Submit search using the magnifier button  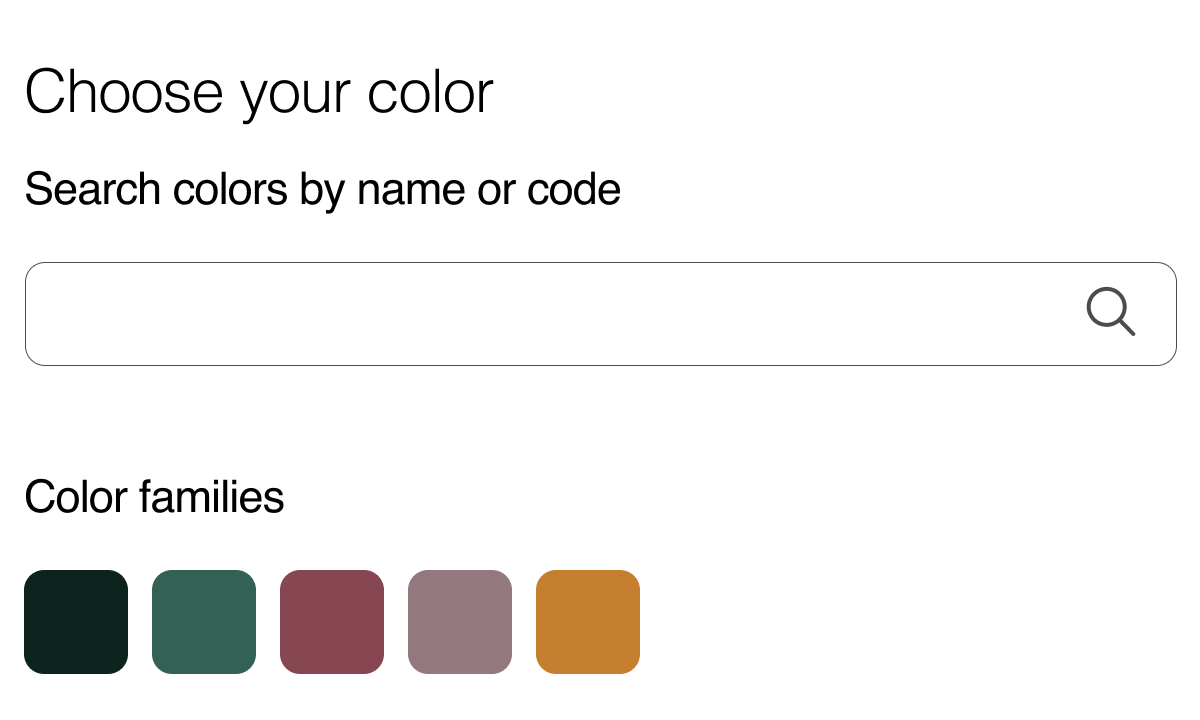tap(1110, 312)
